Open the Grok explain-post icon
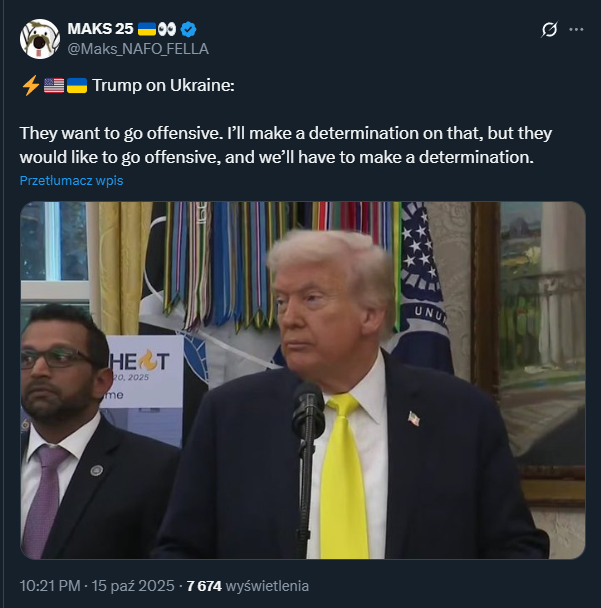Image resolution: width=601 pixels, height=608 pixels. click(x=549, y=29)
